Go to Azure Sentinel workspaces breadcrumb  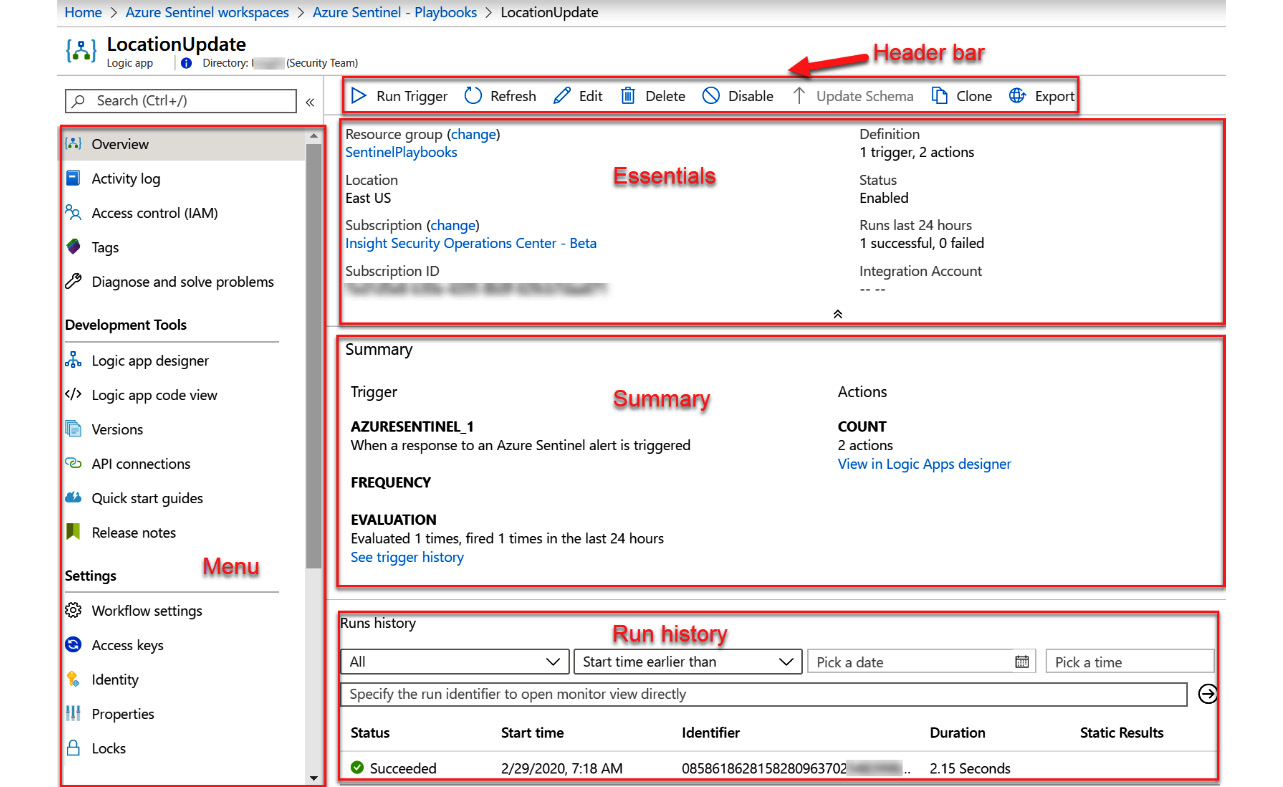tap(208, 13)
